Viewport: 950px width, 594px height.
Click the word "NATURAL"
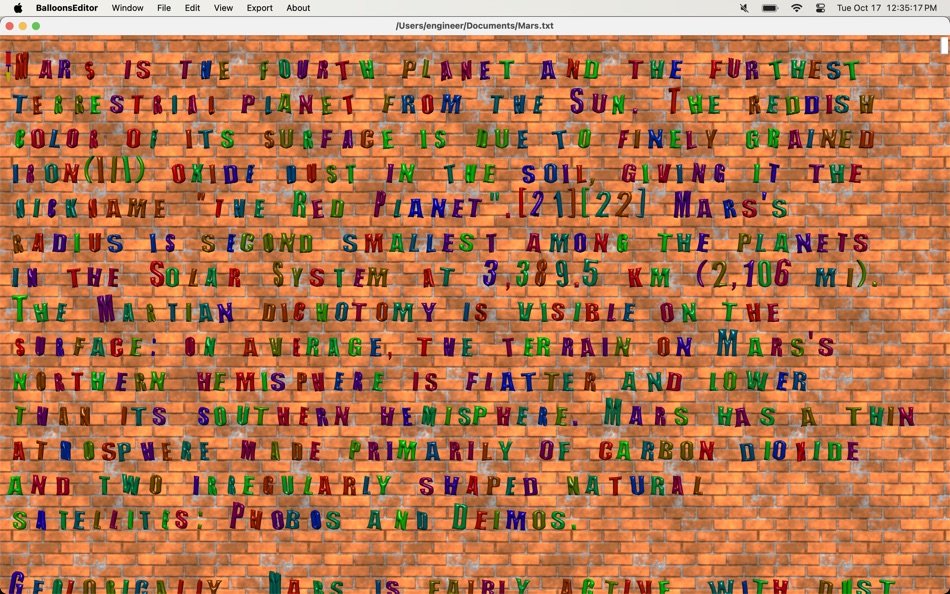coord(634,485)
